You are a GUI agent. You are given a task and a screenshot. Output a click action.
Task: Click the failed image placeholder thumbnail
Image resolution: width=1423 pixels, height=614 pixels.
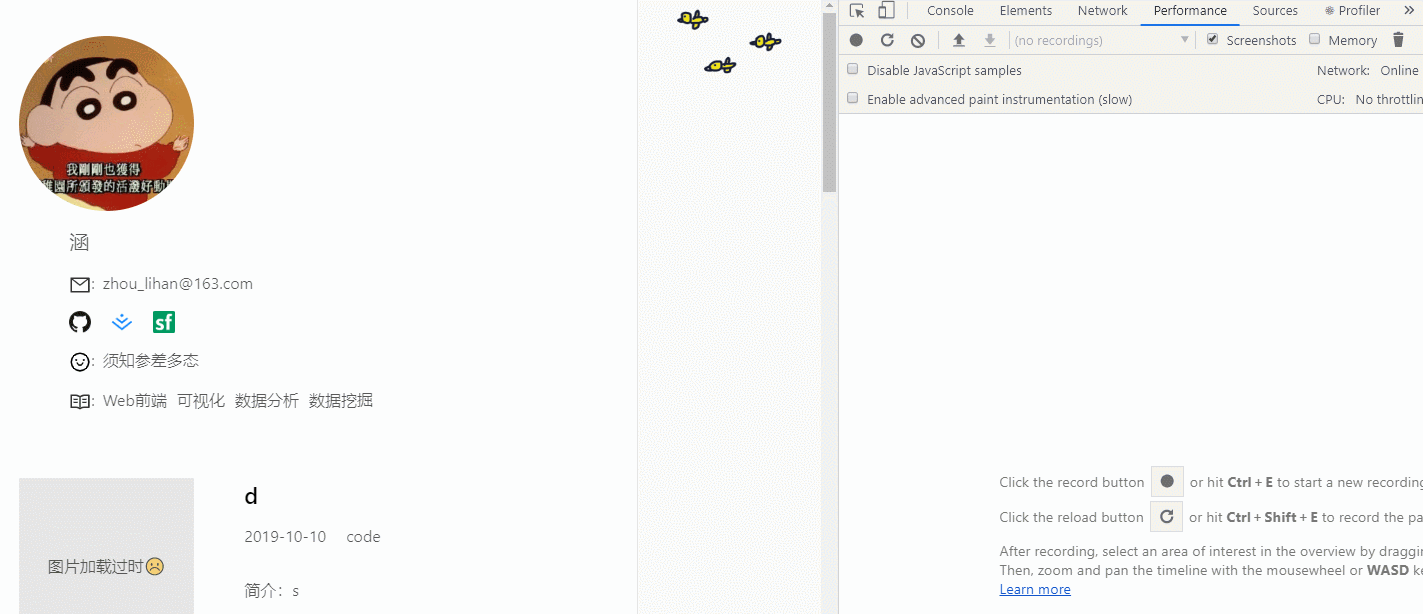click(x=106, y=546)
